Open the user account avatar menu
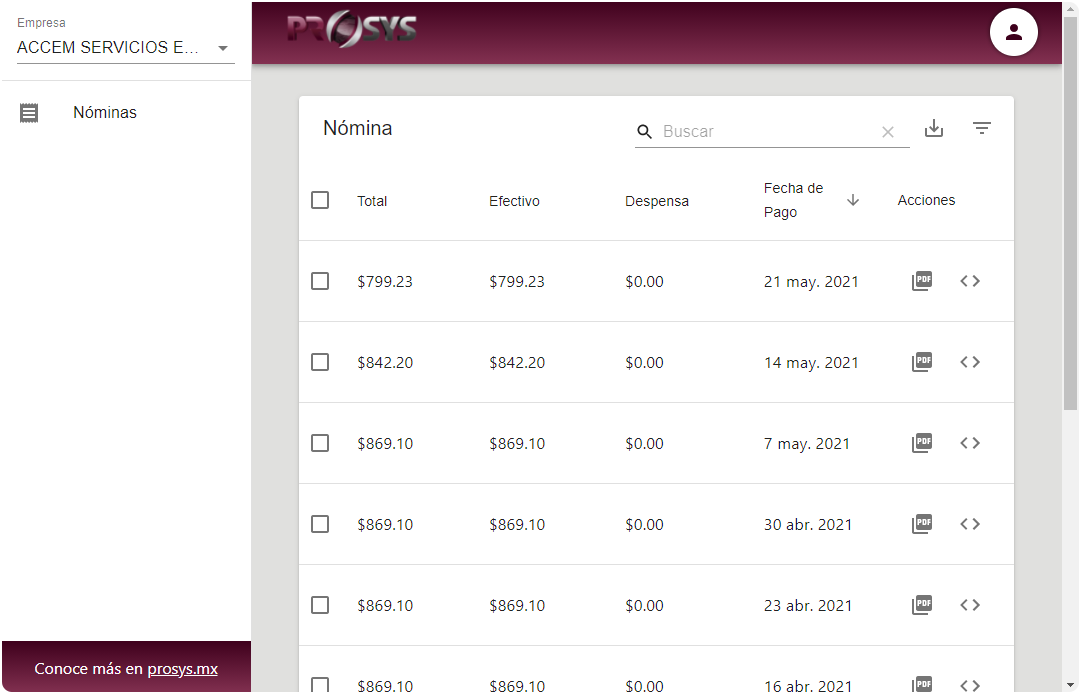Viewport: 1080px width, 695px height. 1014,32
